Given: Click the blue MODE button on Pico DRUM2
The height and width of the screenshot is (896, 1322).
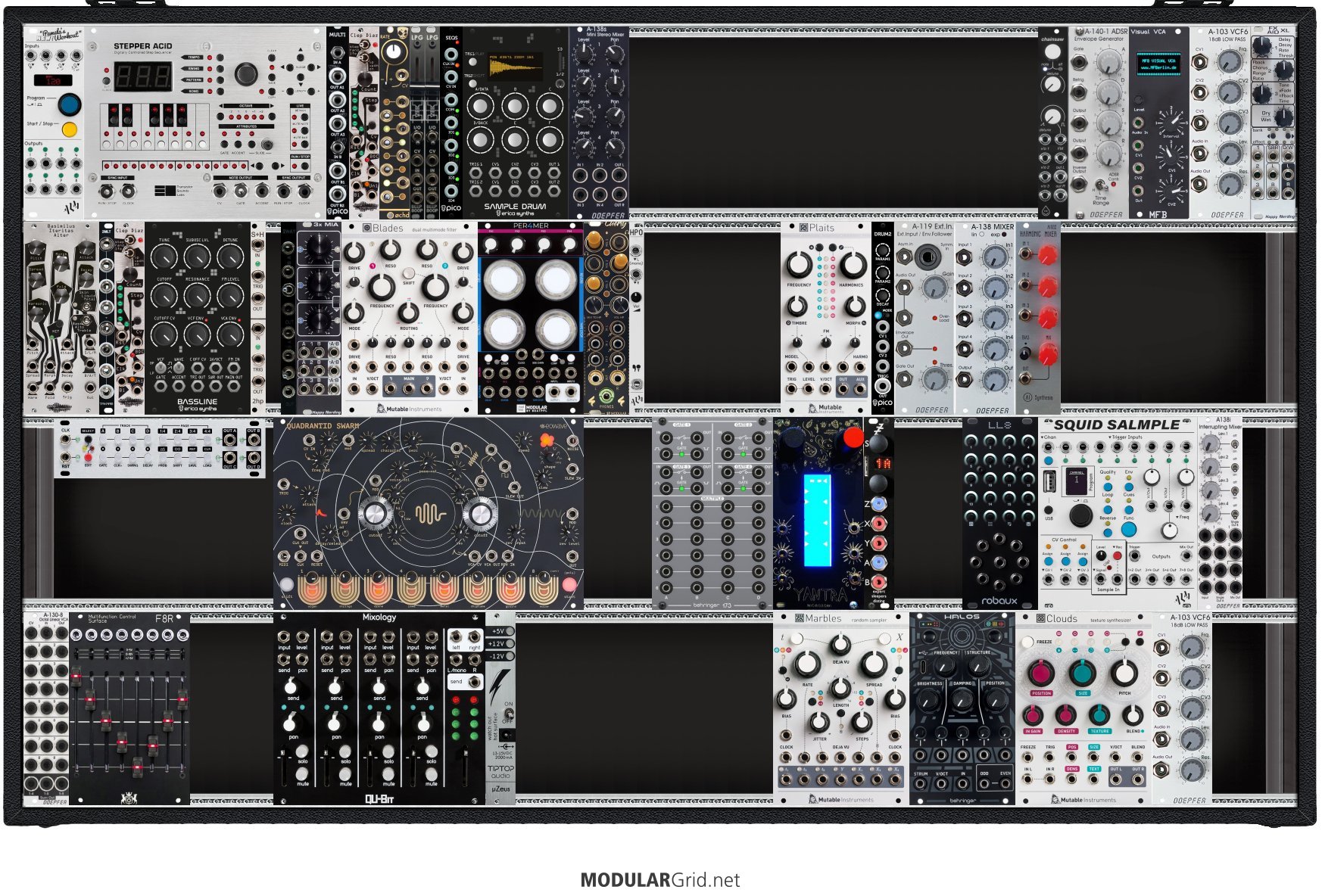Looking at the screenshot, I should (x=878, y=315).
